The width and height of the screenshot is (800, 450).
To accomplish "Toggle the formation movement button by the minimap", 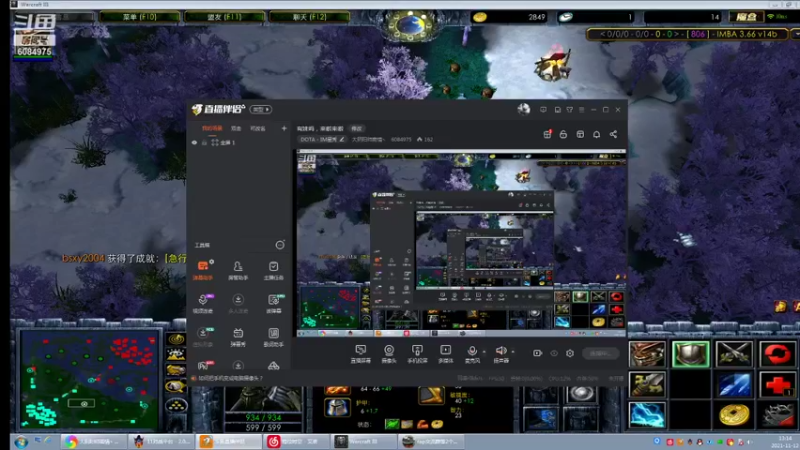I will click(x=176, y=406).
